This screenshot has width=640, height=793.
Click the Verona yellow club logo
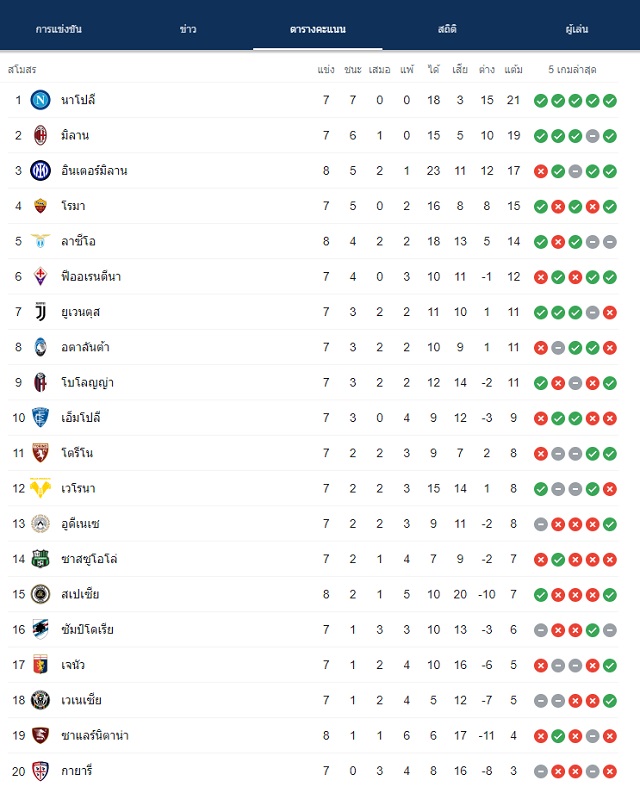(40, 488)
